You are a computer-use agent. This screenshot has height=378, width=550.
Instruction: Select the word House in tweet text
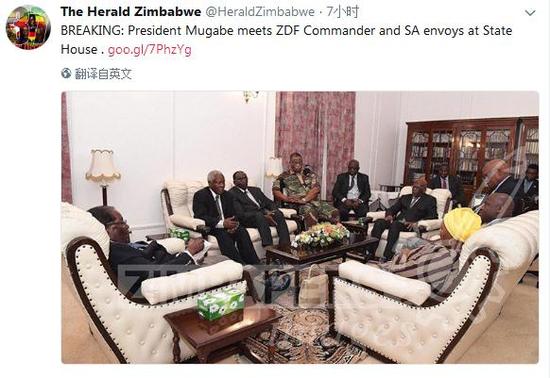79,49
